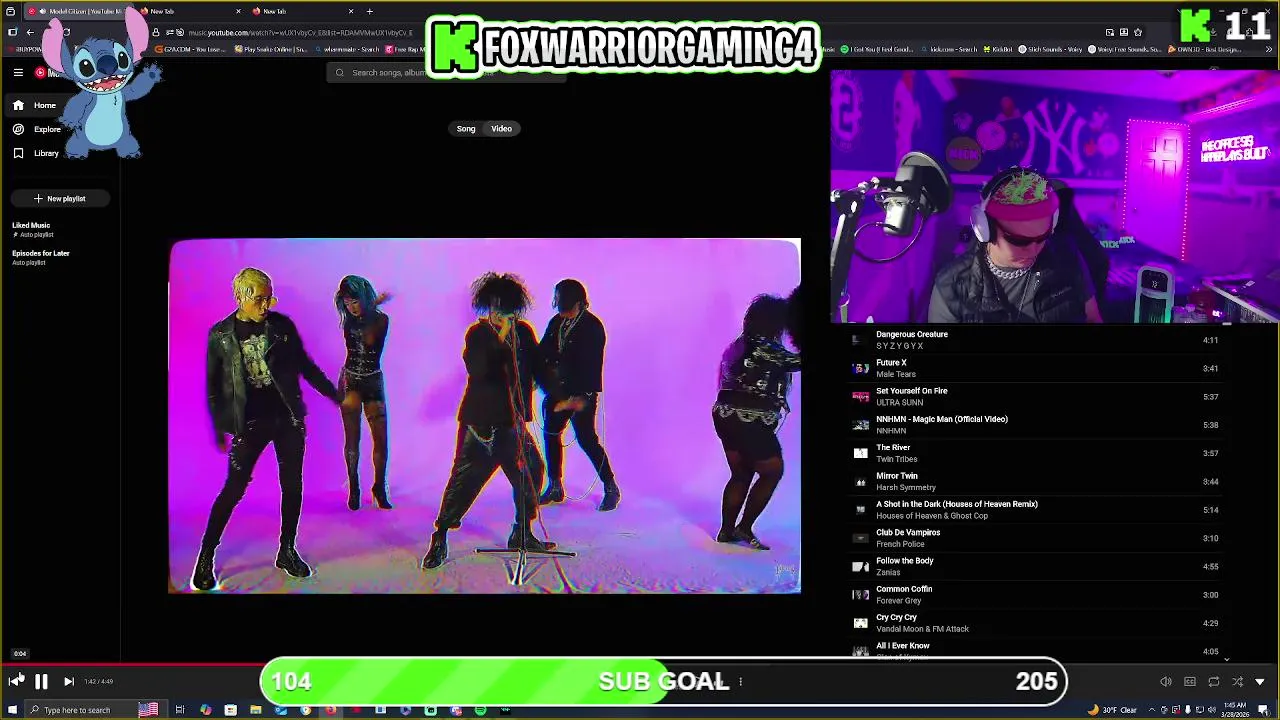This screenshot has height=720, width=1280.
Task: Click the music.youtube.com address bar
Action: [x=300, y=32]
